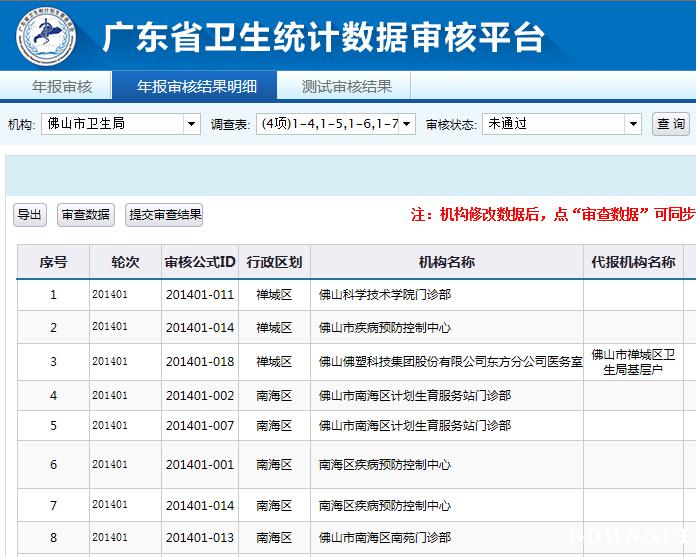Click the platform logo emblem
Viewport: 696px width, 557px height.
[x=46, y=36]
